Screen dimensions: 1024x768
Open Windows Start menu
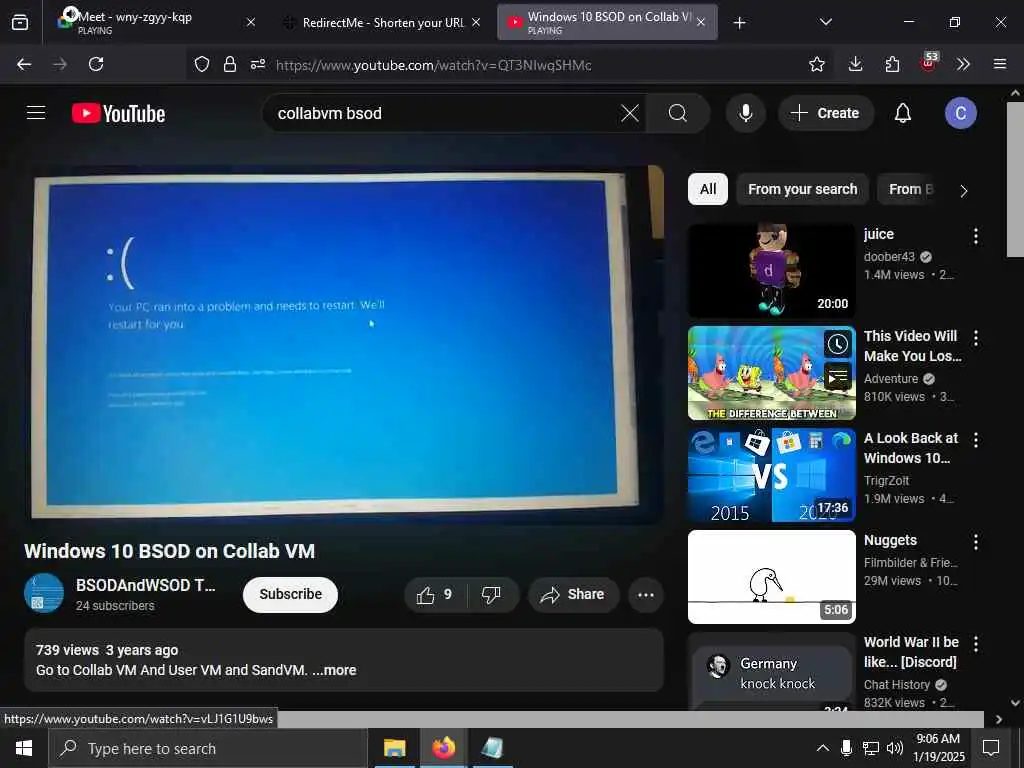24,748
